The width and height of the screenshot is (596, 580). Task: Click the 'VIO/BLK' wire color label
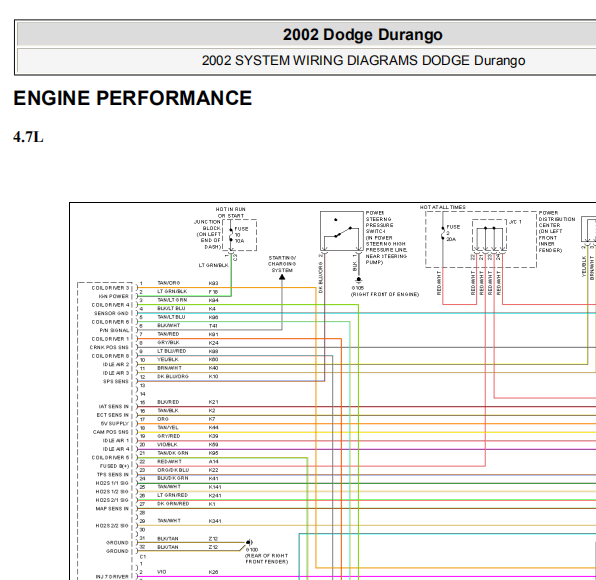click(x=167, y=445)
